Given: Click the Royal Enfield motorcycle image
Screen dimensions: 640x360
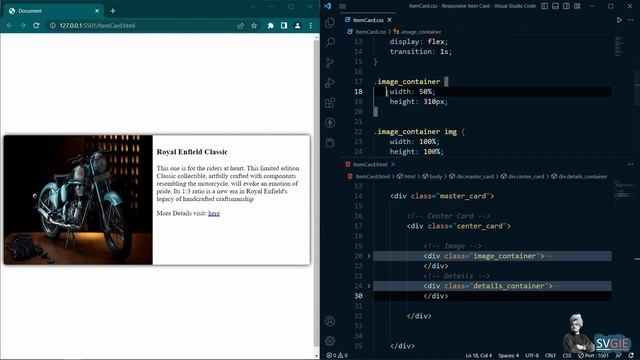Looking at the screenshot, I should coord(78,200).
